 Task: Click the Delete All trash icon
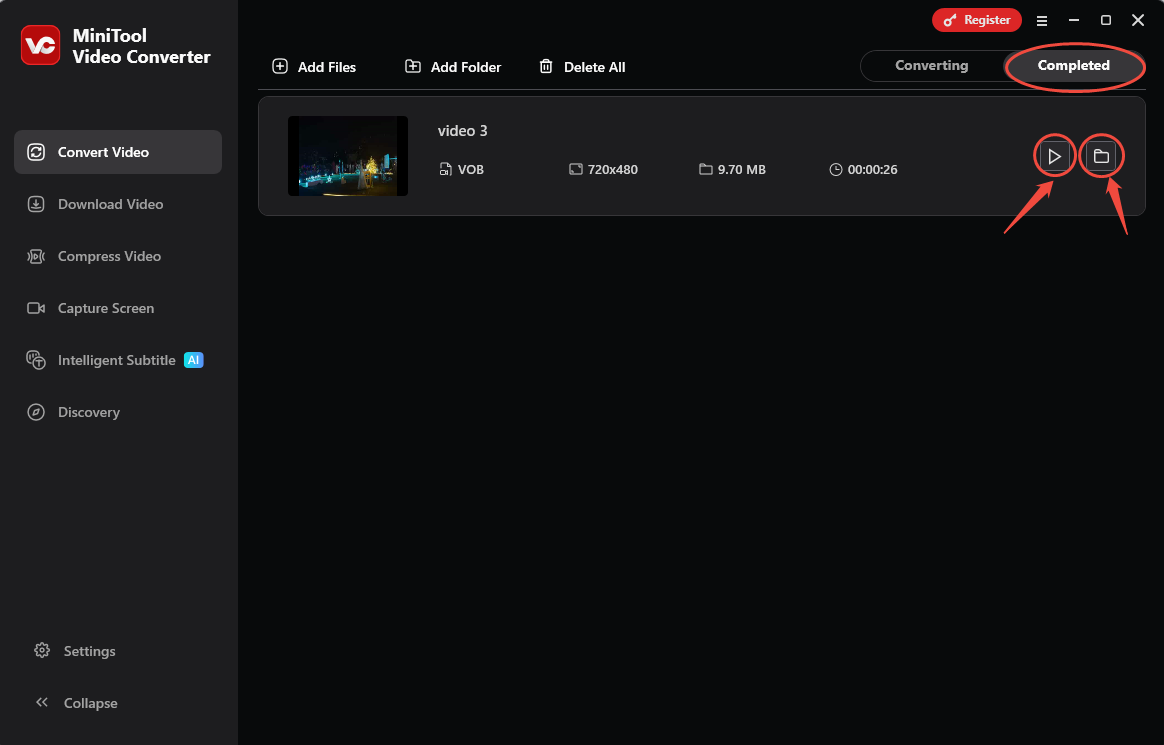[546, 66]
